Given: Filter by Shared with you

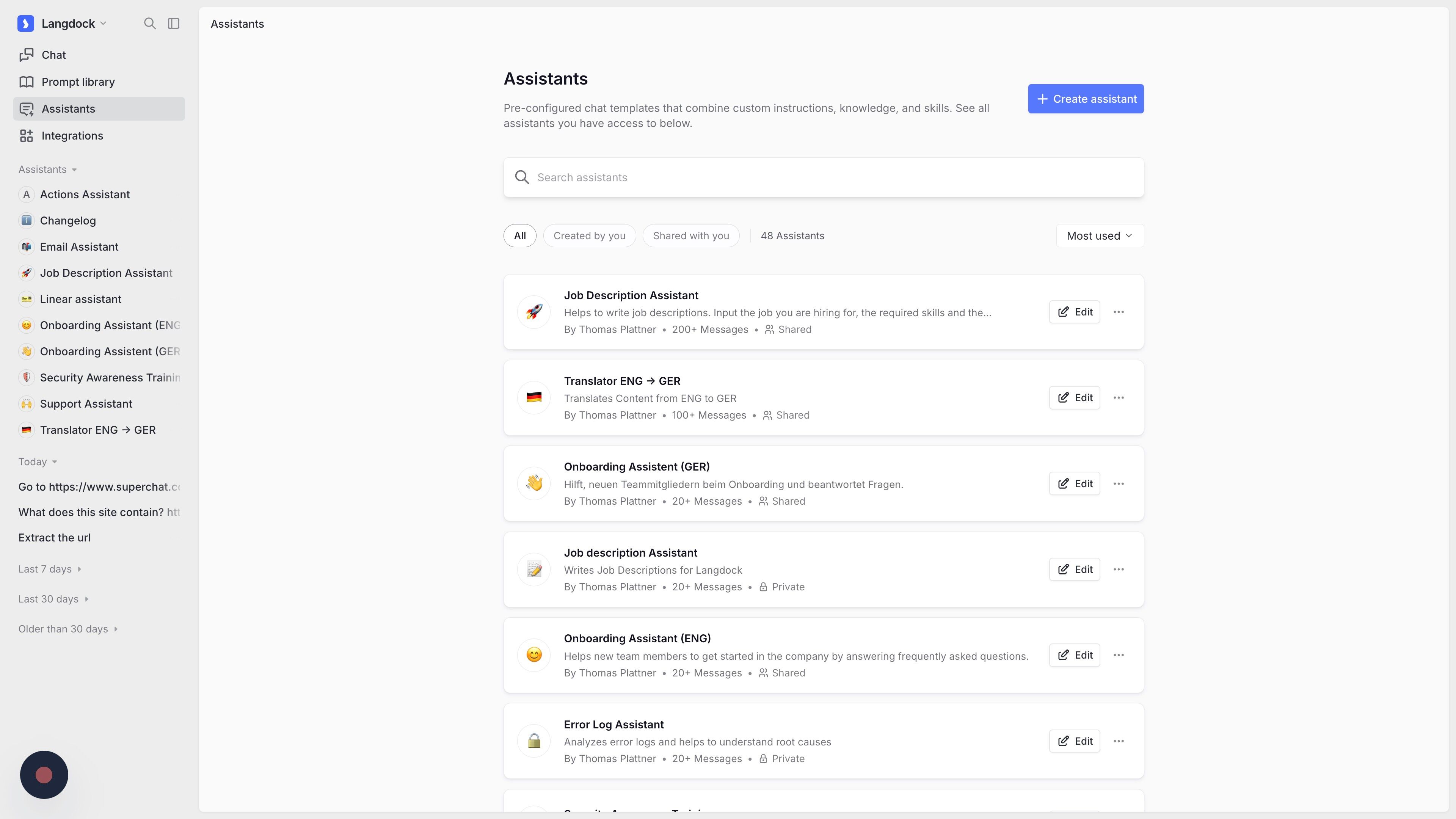Looking at the screenshot, I should point(691,236).
